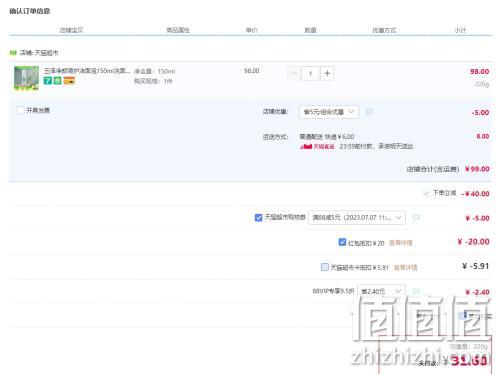The image size is (500, 374).
Task: Open 查看详情 link for red packet deduction
Action: (401, 243)
